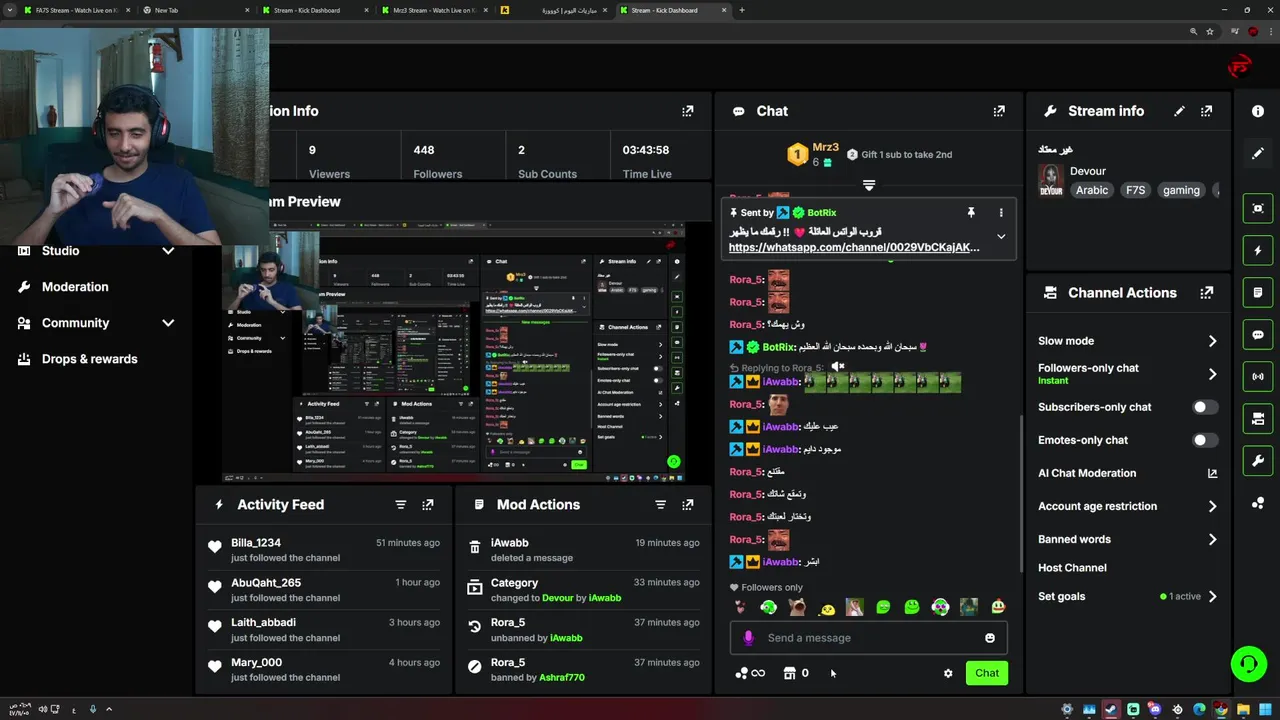Viewport: 1280px width, 720px height.
Task: Open Banned words settings chevron
Action: [1212, 539]
